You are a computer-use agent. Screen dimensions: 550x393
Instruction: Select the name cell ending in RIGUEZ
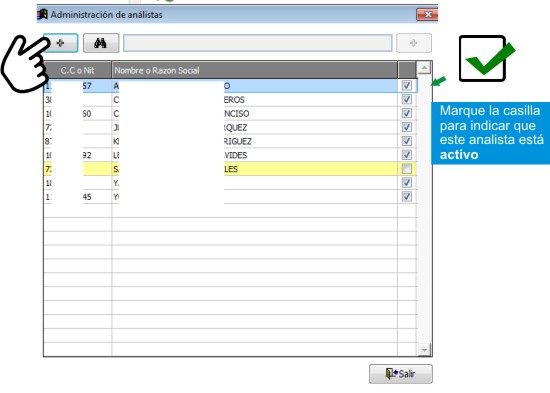[255, 141]
